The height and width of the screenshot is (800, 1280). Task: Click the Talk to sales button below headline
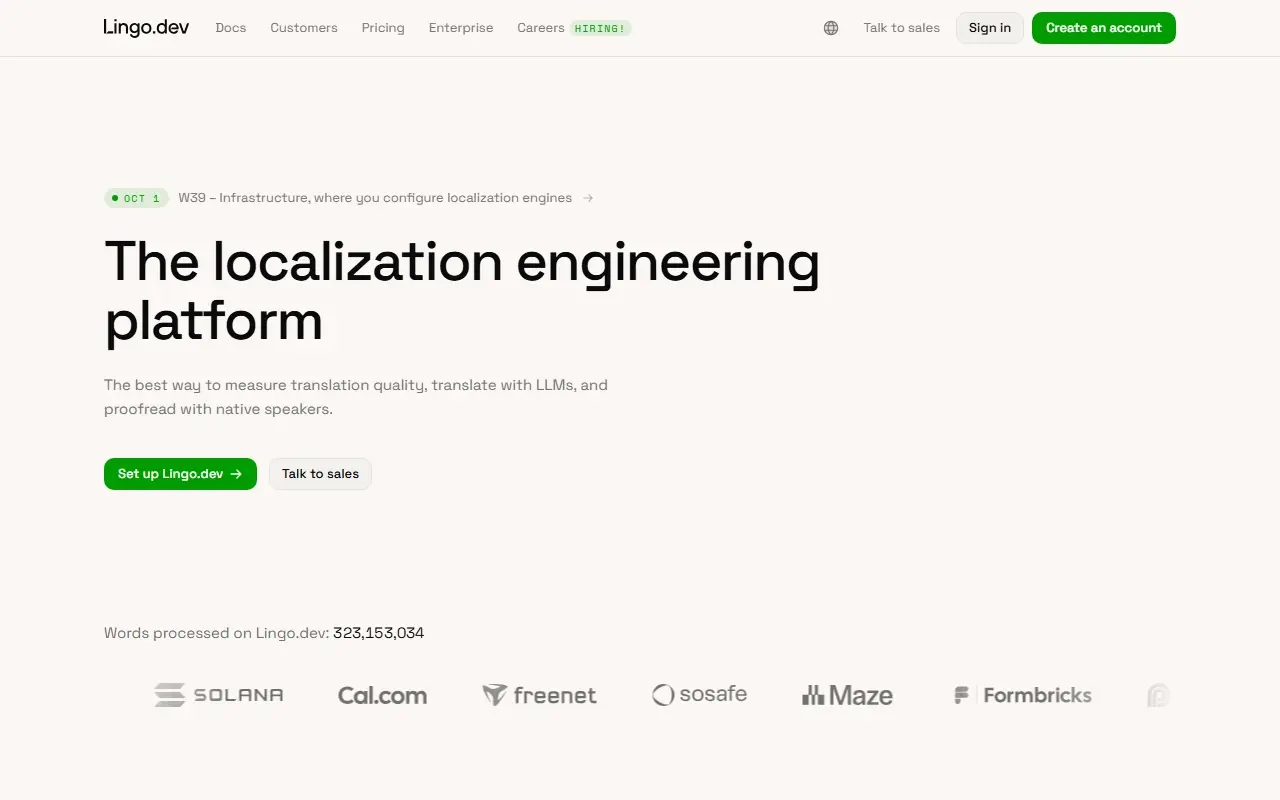(x=320, y=474)
